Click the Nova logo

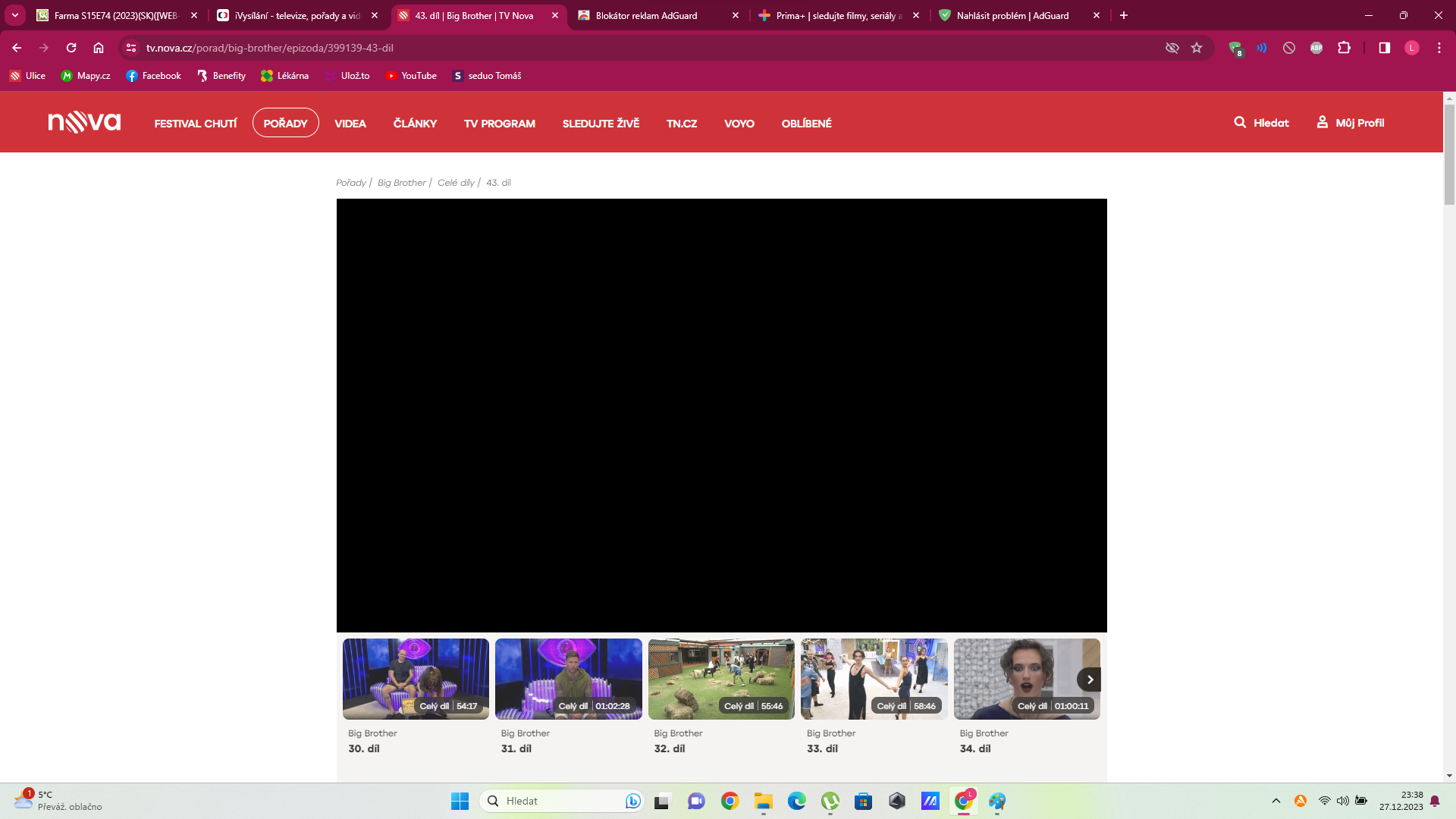coord(84,121)
